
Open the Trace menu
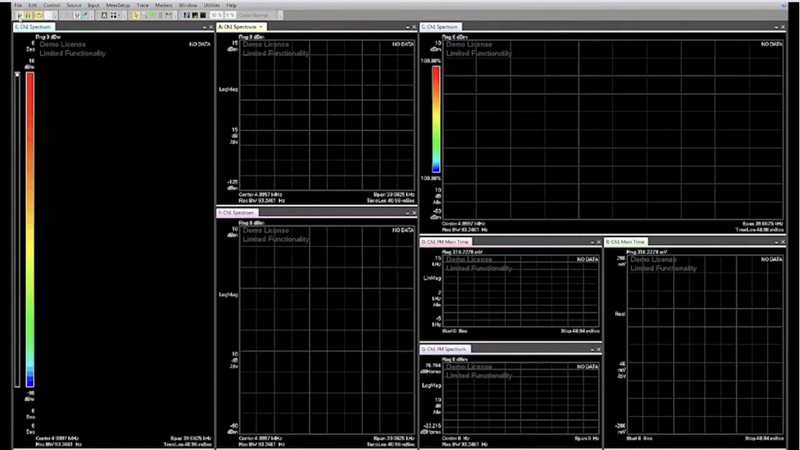coord(142,5)
